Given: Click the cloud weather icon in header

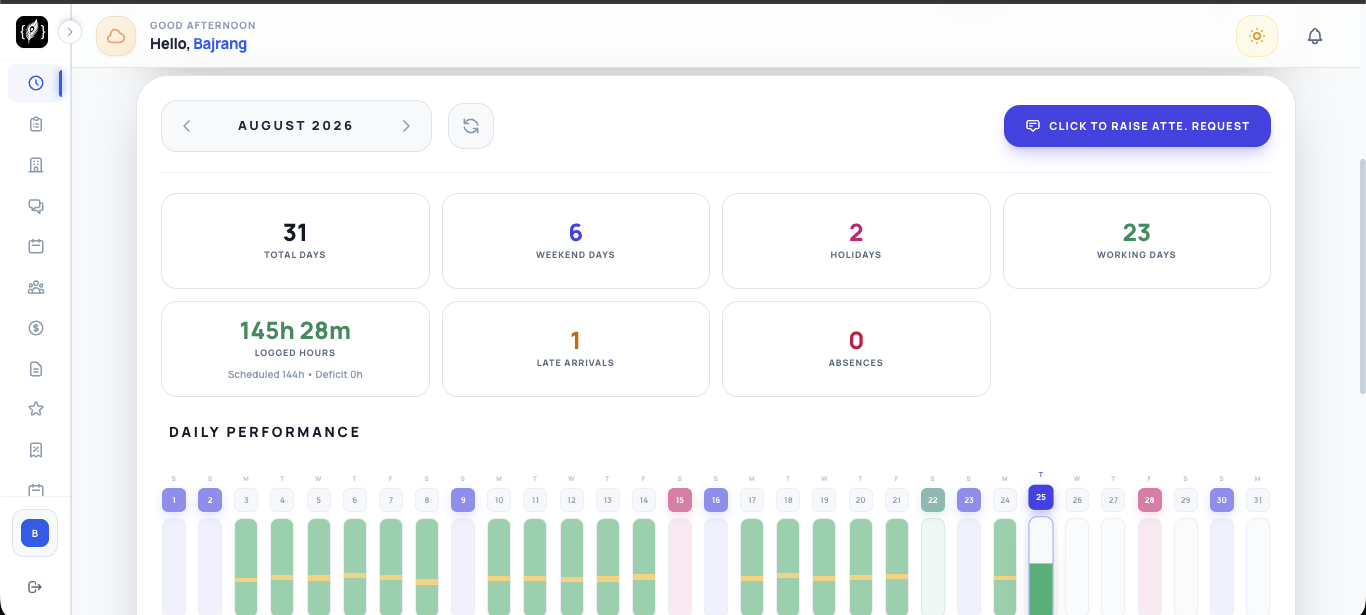Looking at the screenshot, I should coord(116,37).
